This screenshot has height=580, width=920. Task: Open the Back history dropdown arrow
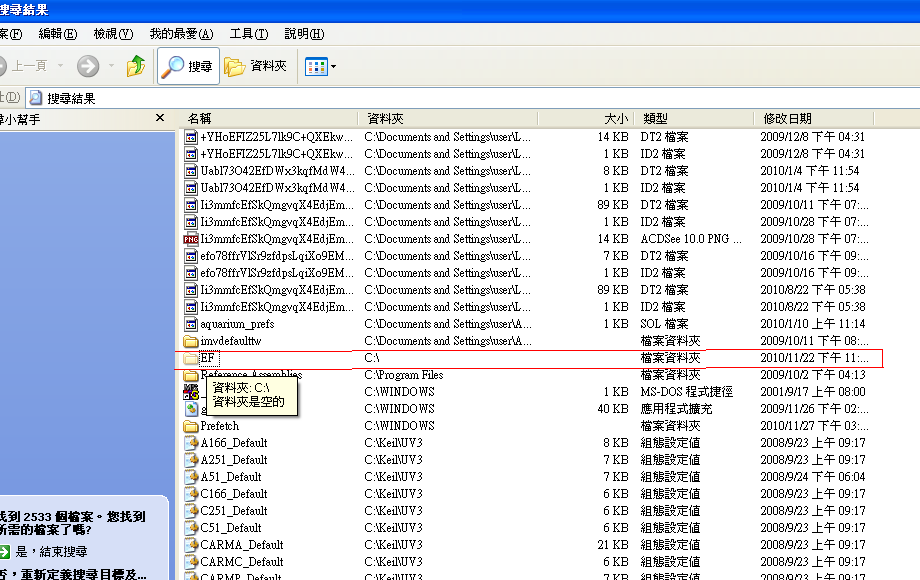pyautogui.click(x=60, y=66)
